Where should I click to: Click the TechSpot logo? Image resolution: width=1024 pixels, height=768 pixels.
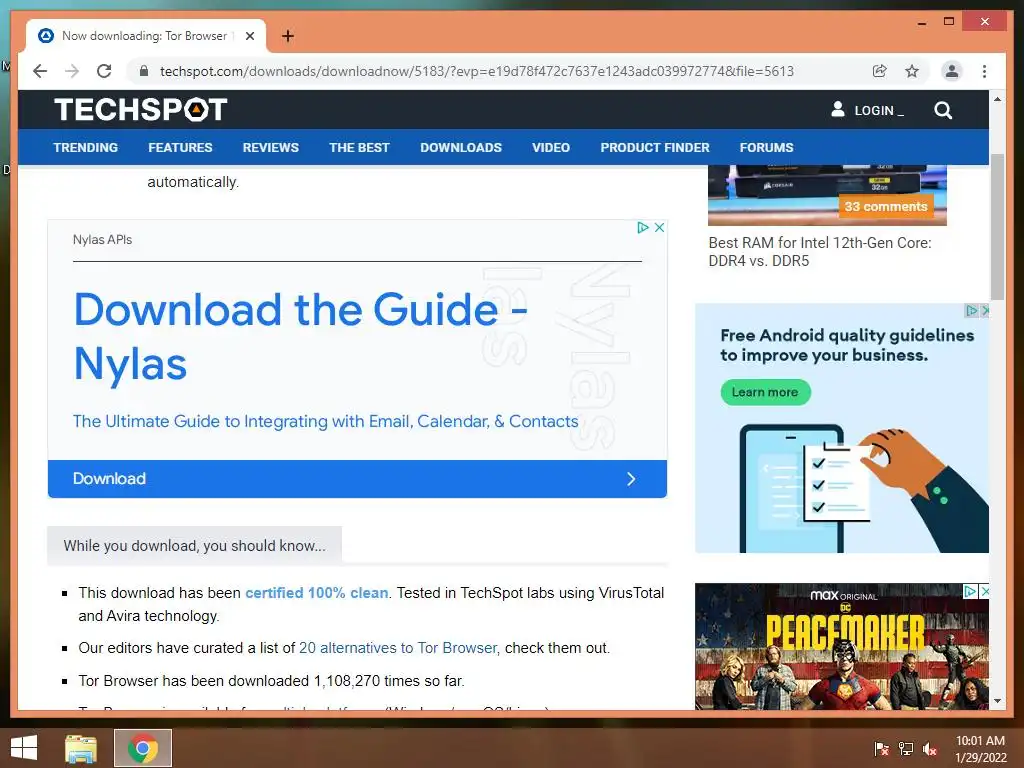(140, 109)
